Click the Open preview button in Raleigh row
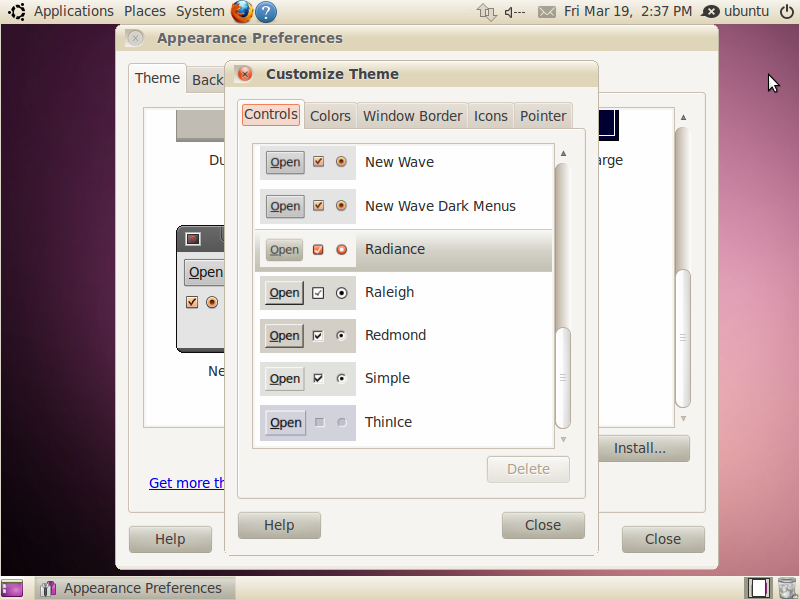800x600 pixels. click(284, 293)
